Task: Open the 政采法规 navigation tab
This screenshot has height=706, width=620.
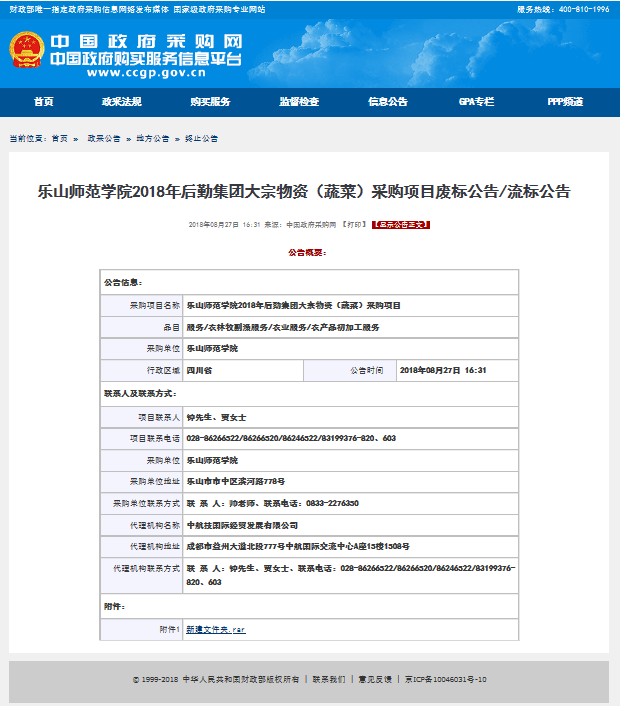Action: tap(121, 102)
